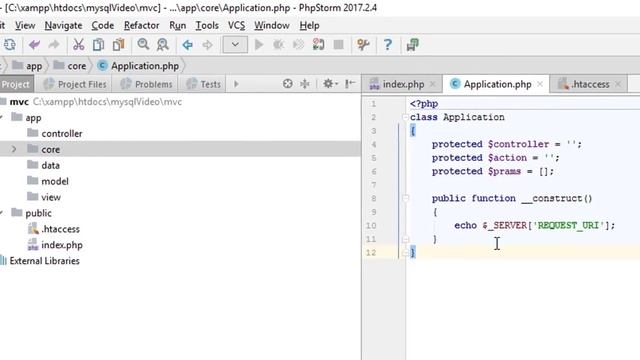Screen dimensions: 640x360
Task: Select the Project view tab
Action: (x=16, y=84)
